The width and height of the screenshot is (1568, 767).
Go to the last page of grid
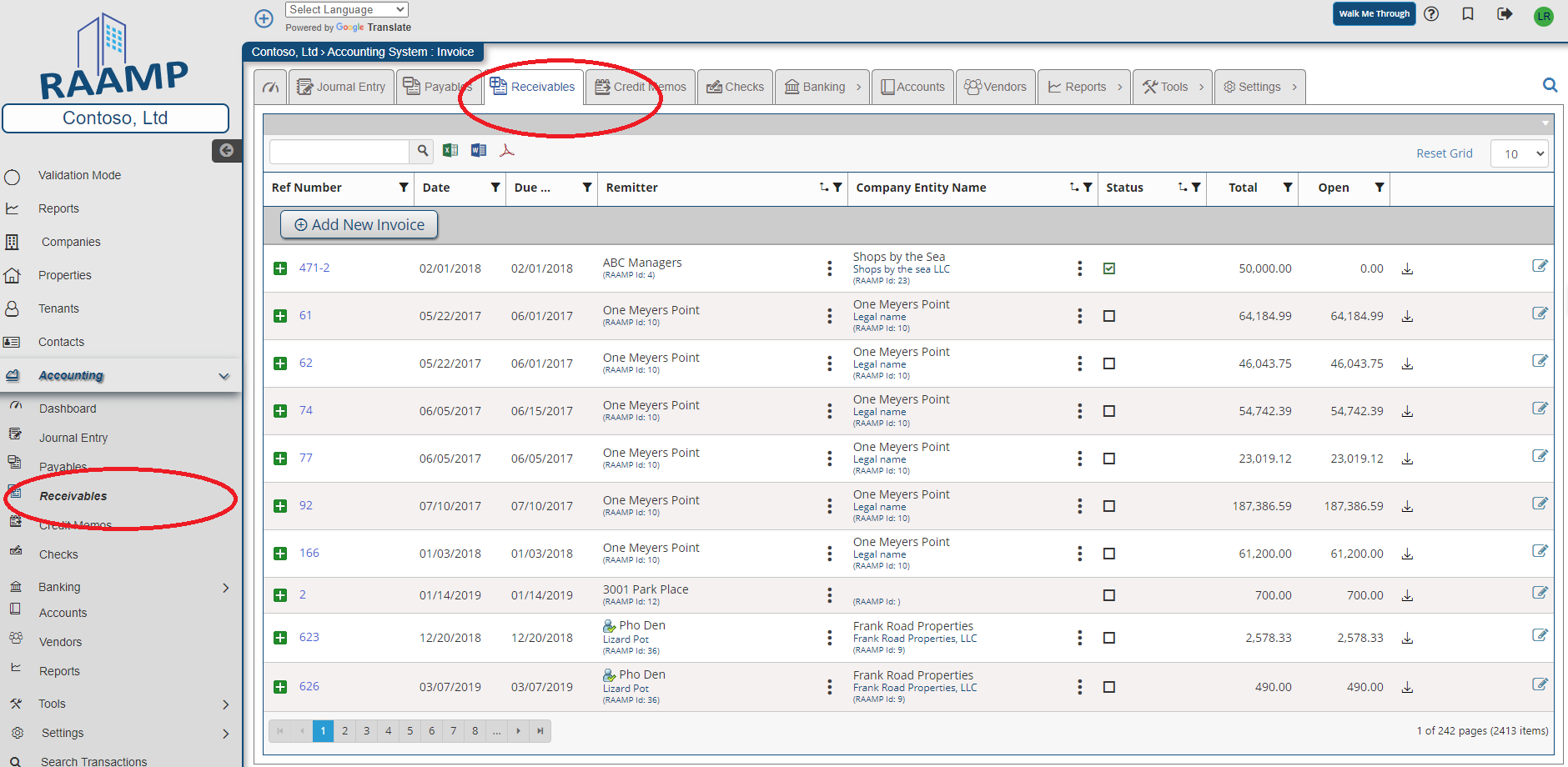540,731
